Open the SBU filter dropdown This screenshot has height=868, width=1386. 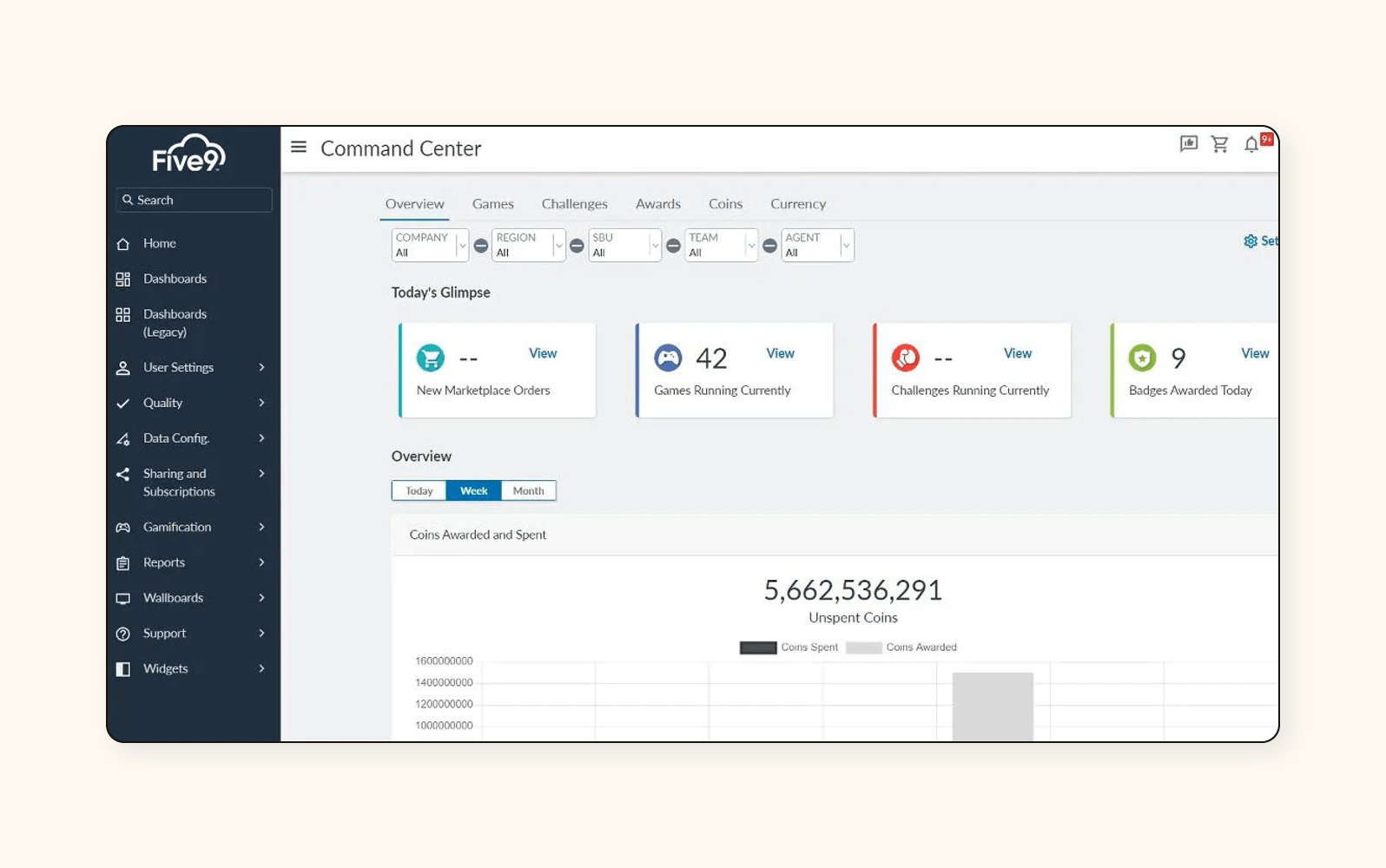pos(624,246)
